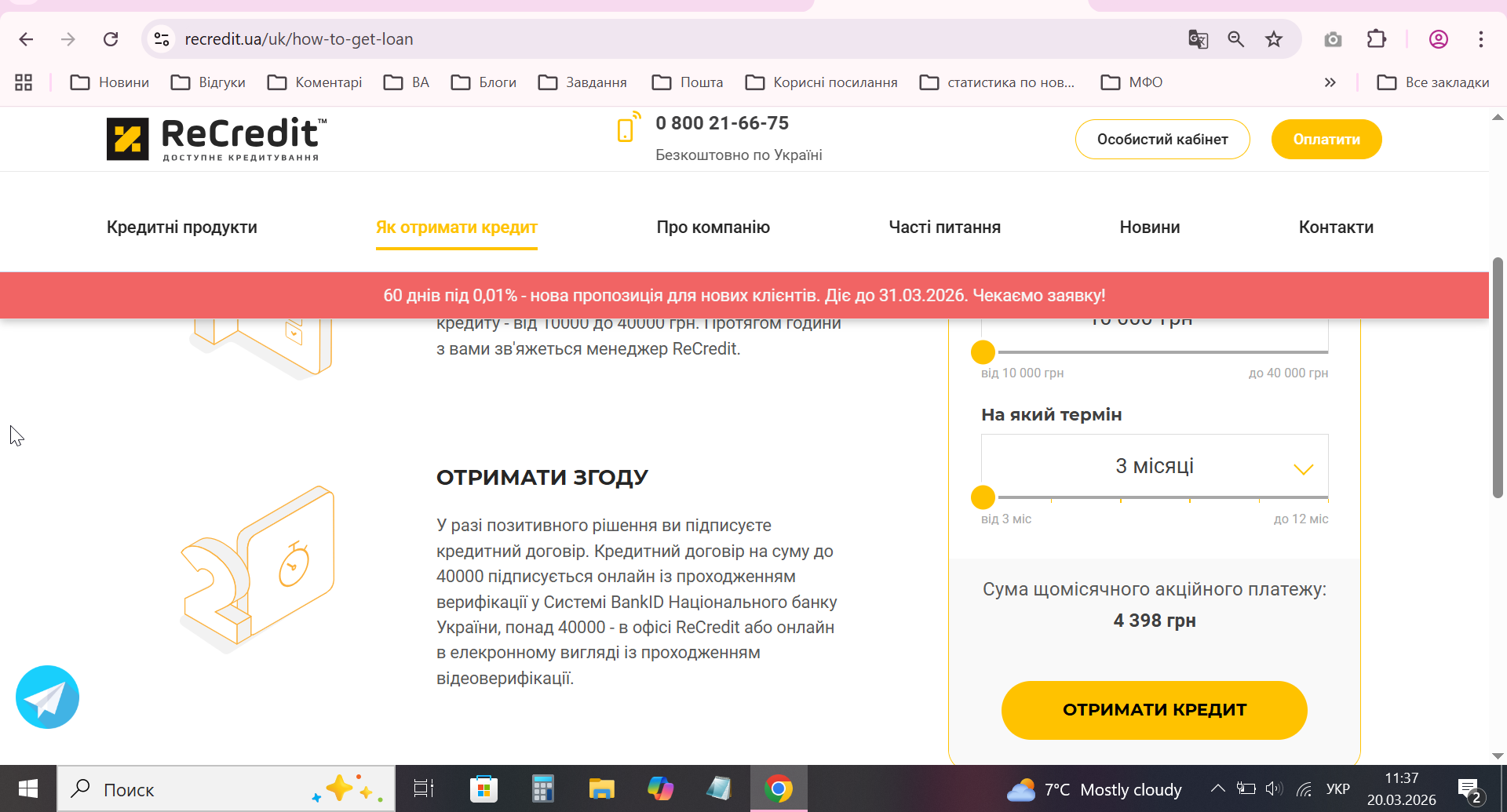
Task: Click the taskbar Поиск search box
Action: [226, 789]
